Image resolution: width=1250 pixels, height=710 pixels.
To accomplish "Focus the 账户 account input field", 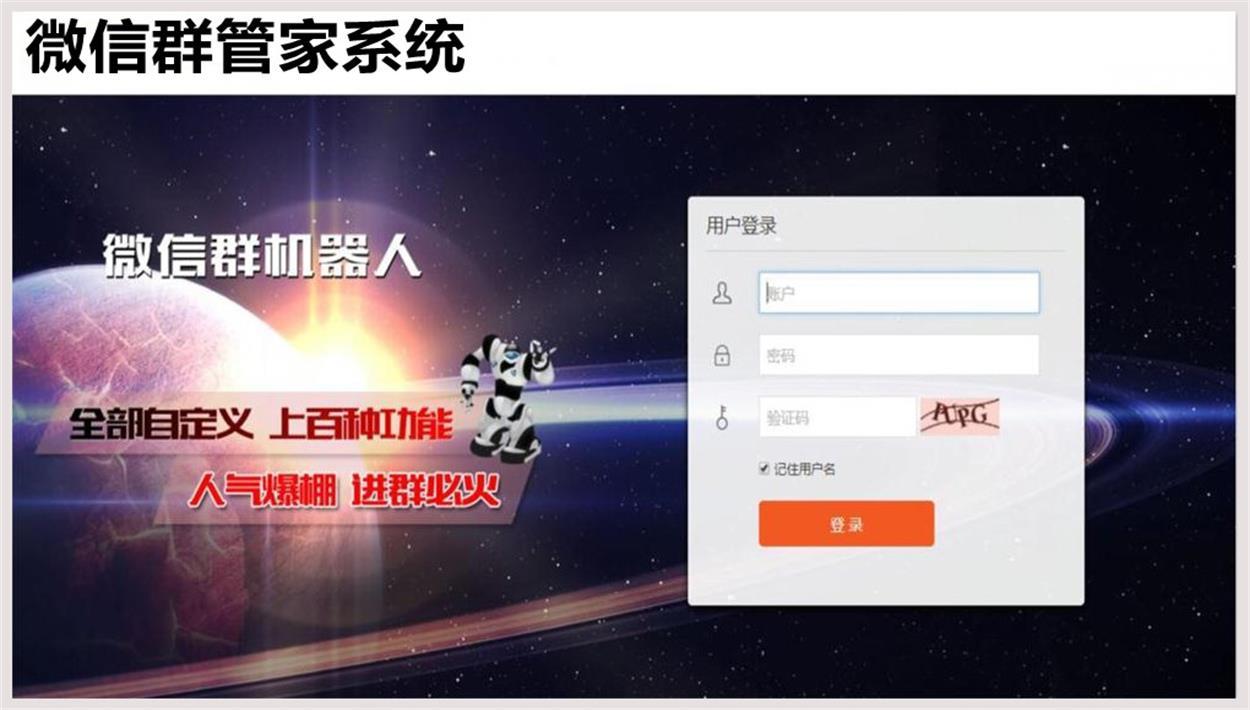I will click(x=899, y=293).
